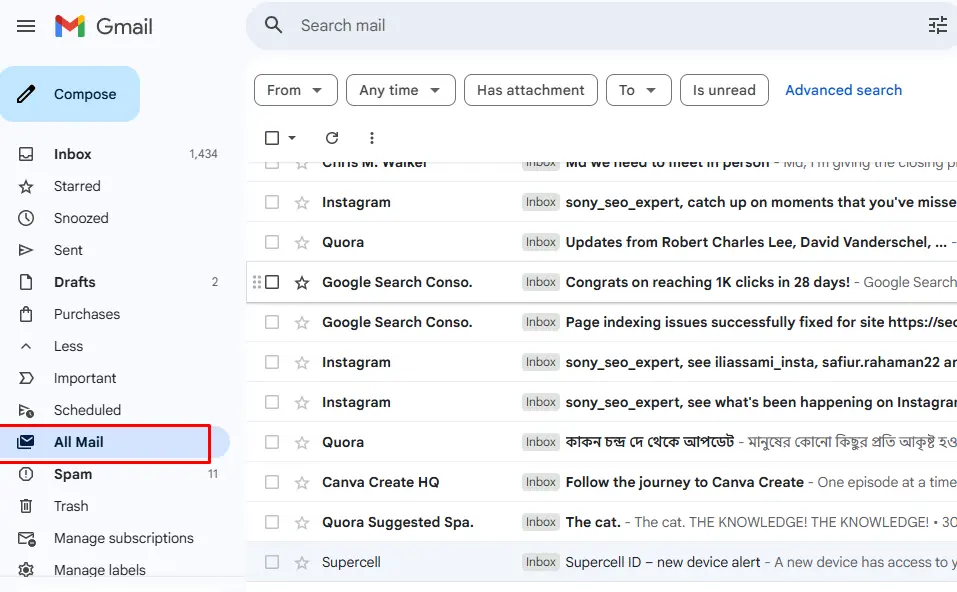Open the Spam folder
Screen dimensions: 957x592
tap(71, 474)
